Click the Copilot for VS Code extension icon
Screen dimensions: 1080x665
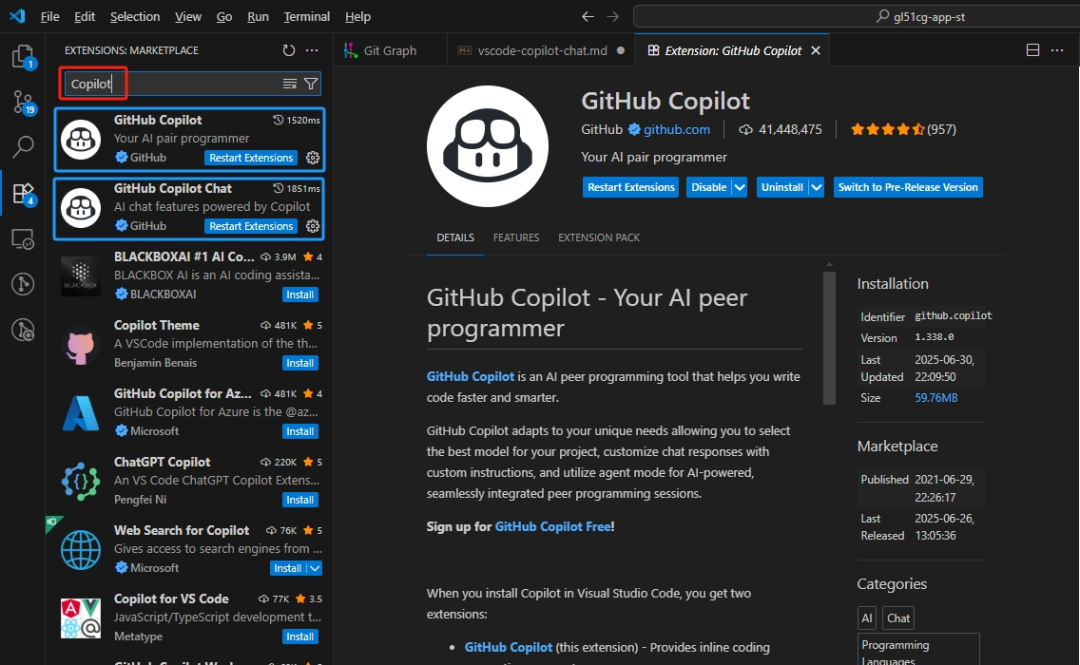click(x=81, y=618)
